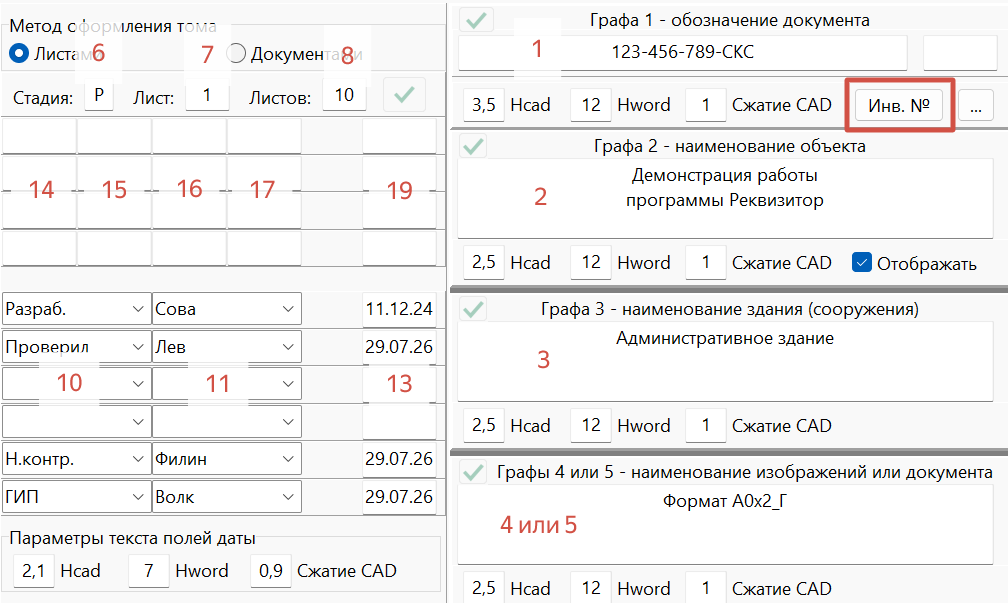
Task: Click the date field in ГИП row
Action: [x=399, y=497]
